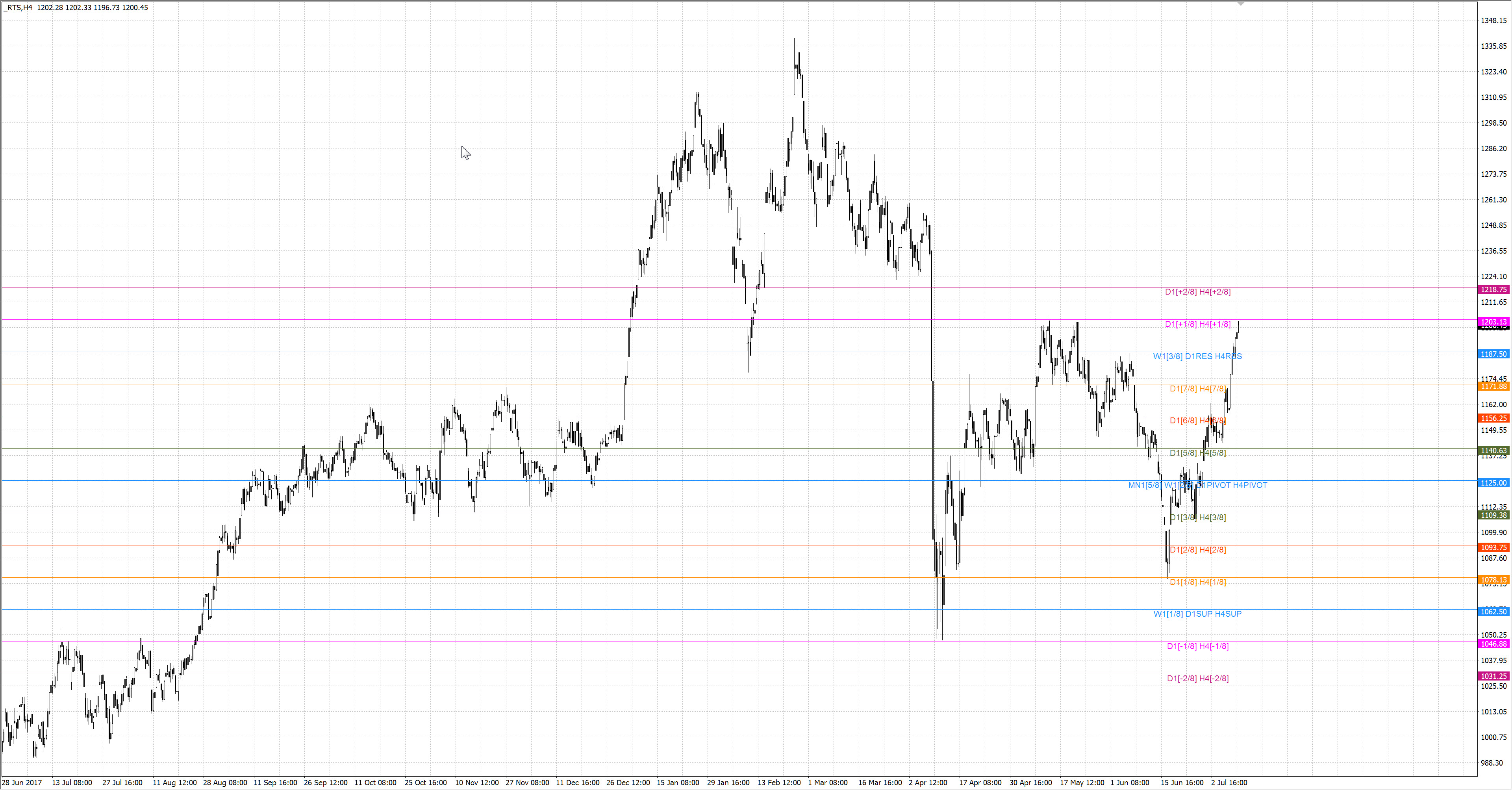Viewport: 1512px width, 790px height.
Task: Click the D1[7/8] H4[7/8] orange label
Action: click(1197, 389)
